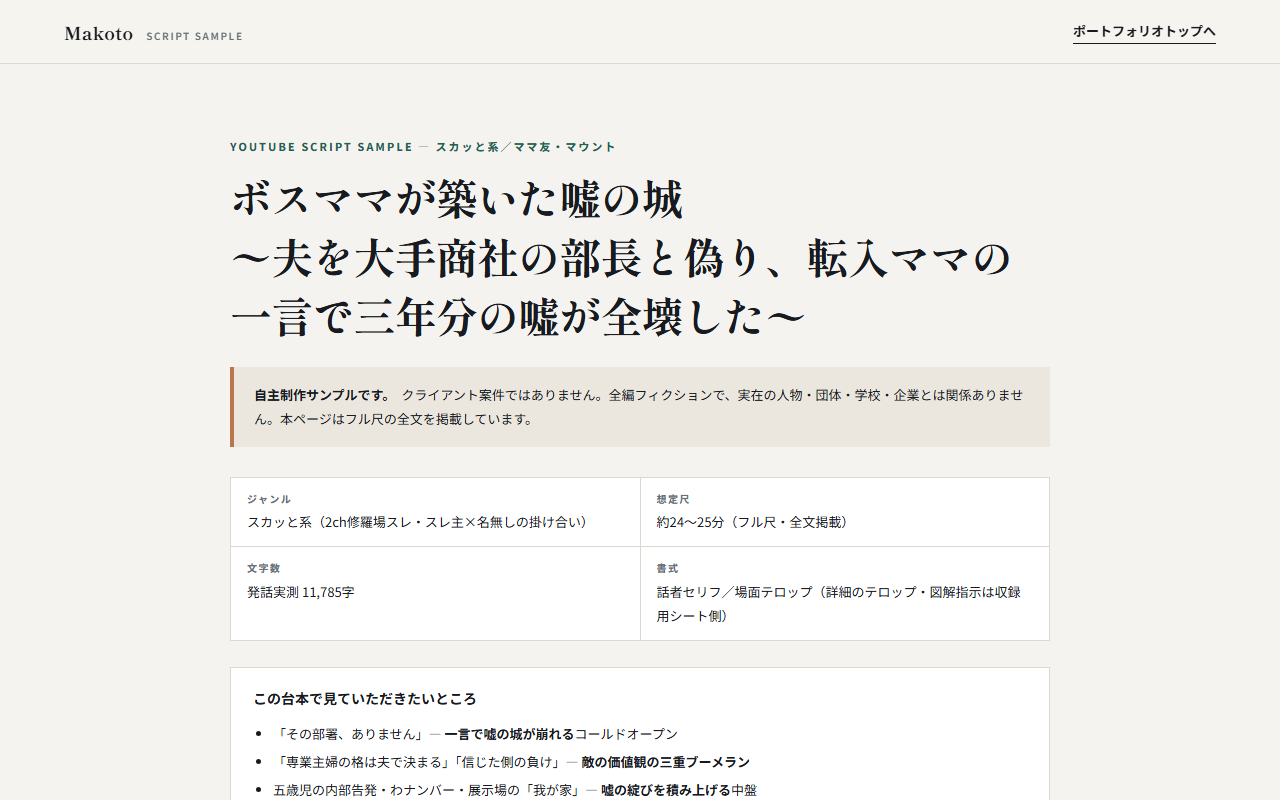Click the heading この台本で見ていただきたいところ
This screenshot has height=800, width=1280.
pyautogui.click(x=365, y=699)
